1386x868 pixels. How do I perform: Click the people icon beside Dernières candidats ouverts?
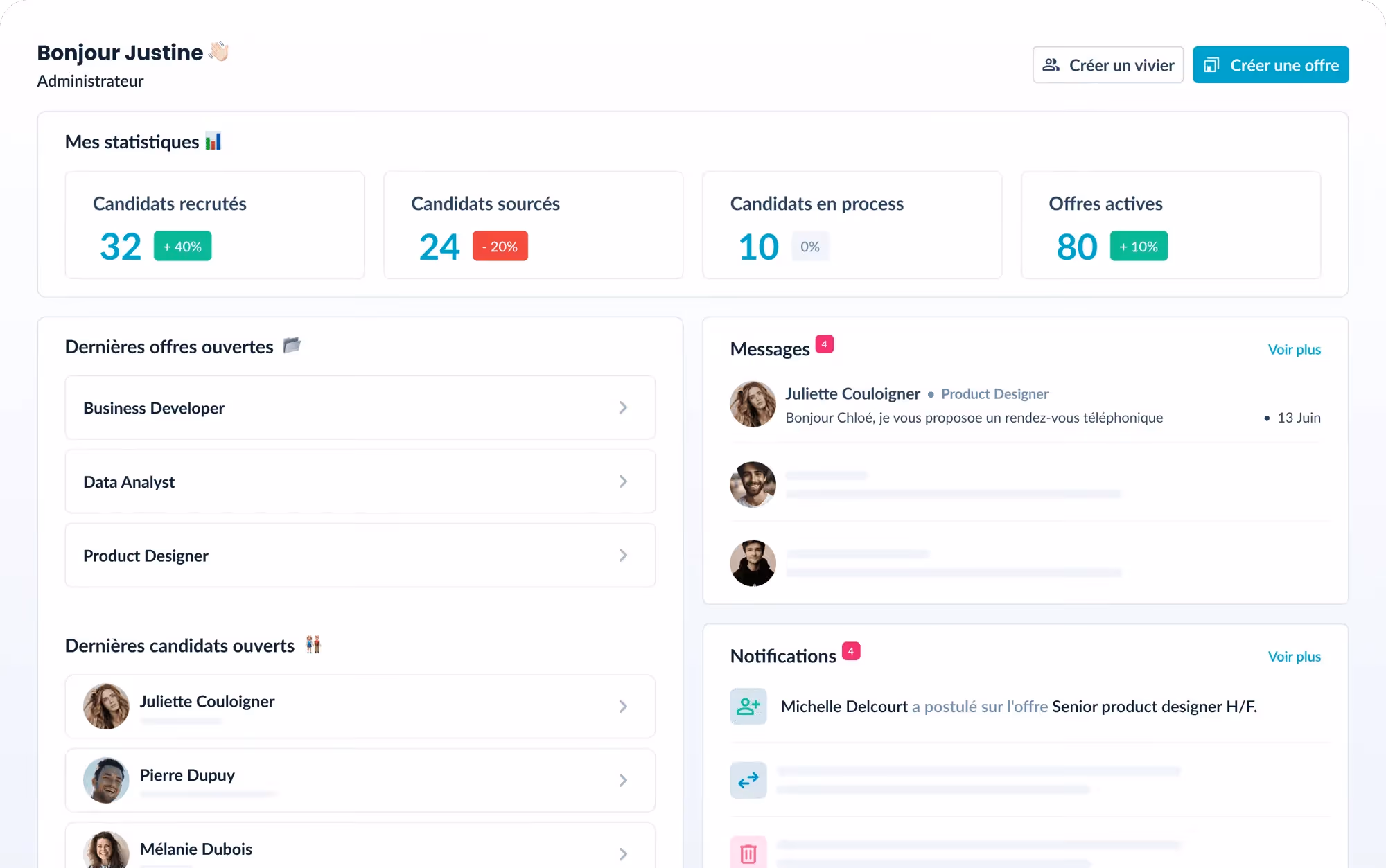click(x=313, y=644)
